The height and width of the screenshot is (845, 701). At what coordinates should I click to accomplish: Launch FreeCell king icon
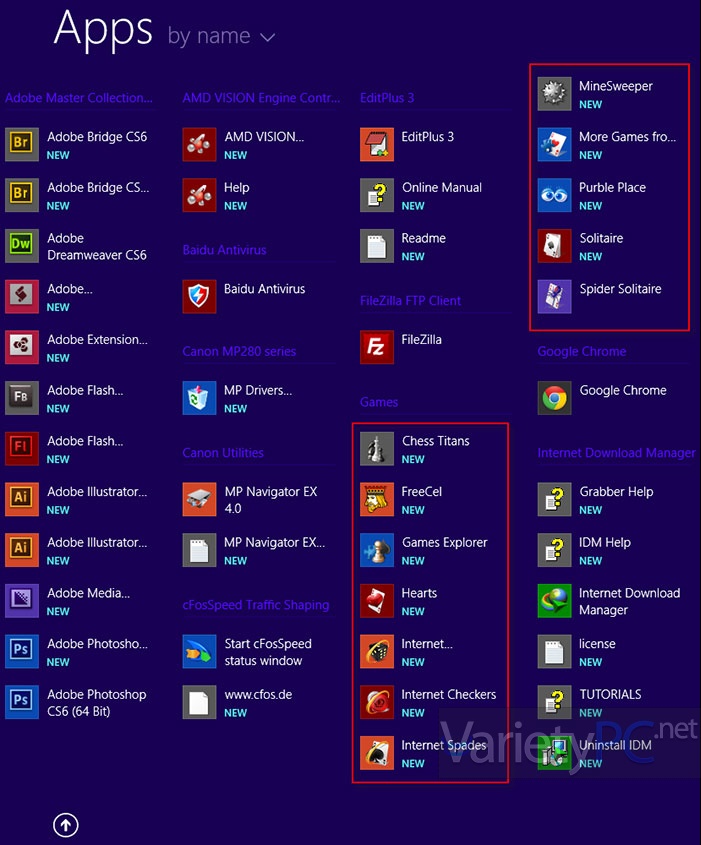point(377,499)
